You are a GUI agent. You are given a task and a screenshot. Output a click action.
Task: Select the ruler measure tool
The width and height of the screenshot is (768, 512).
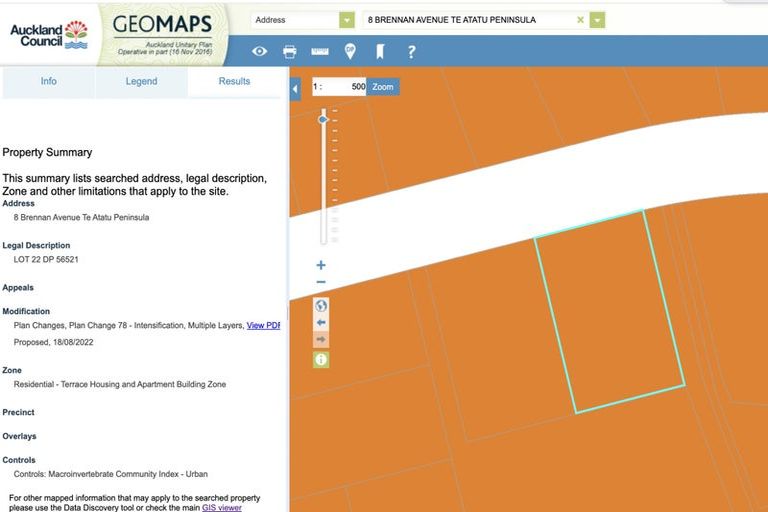tap(320, 51)
